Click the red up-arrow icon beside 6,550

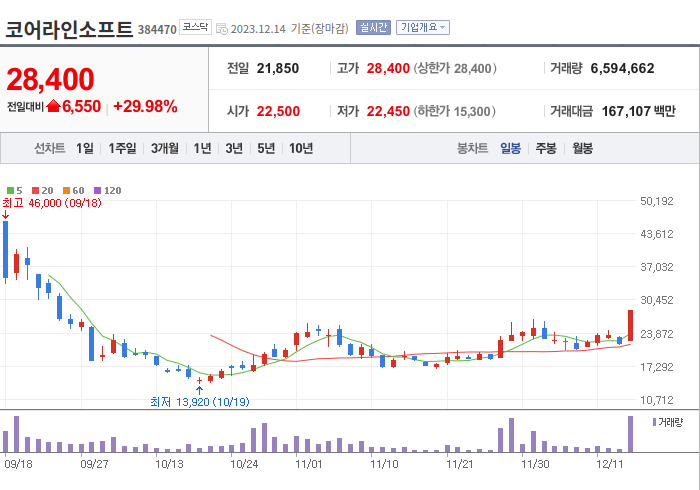53,106
